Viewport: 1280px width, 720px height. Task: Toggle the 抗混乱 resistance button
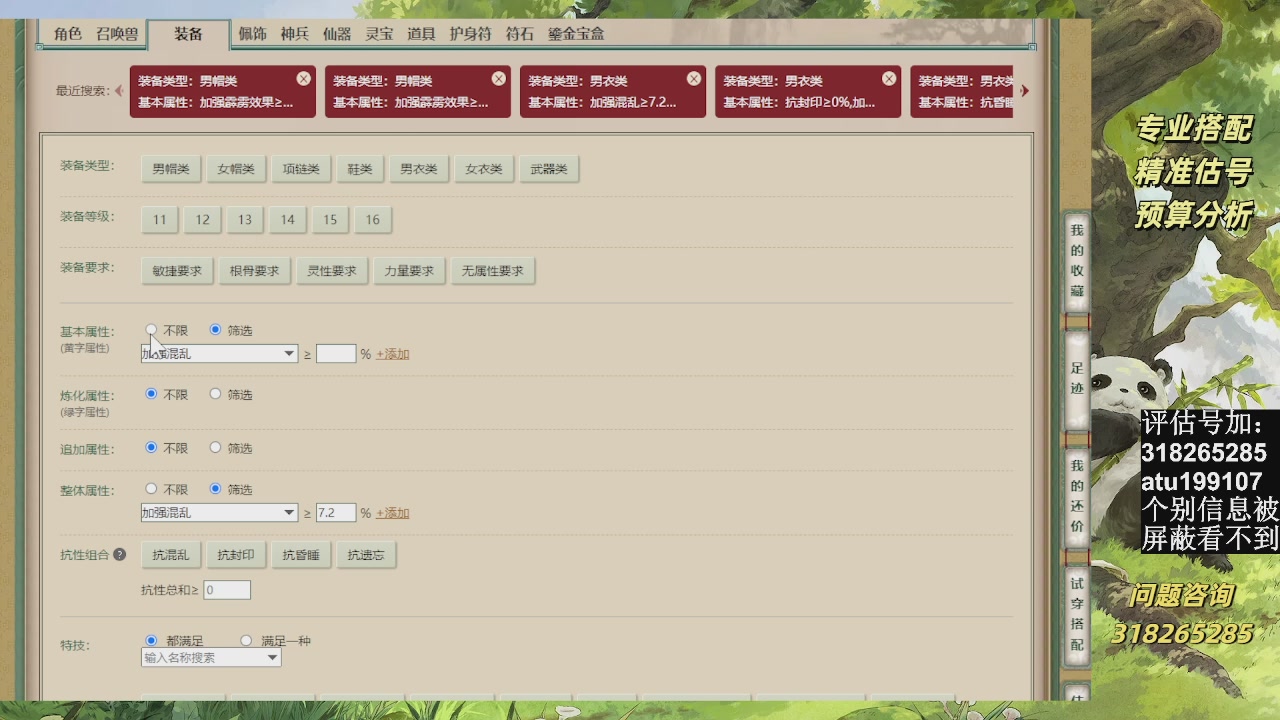(171, 555)
